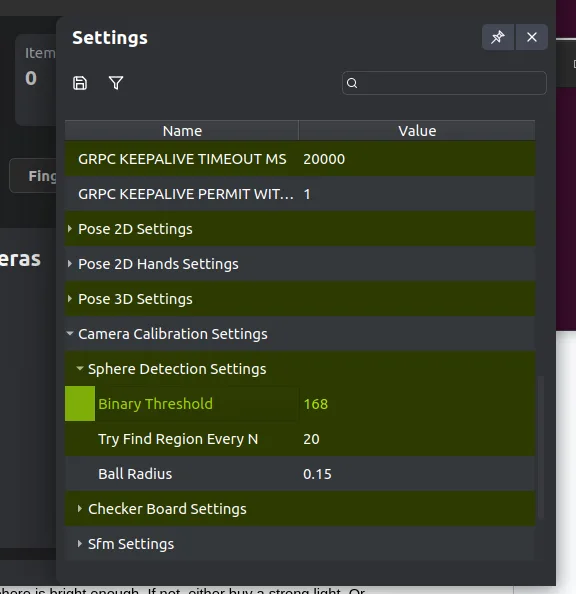576x594 pixels.
Task: Click the Value column header
Action: pos(417,131)
